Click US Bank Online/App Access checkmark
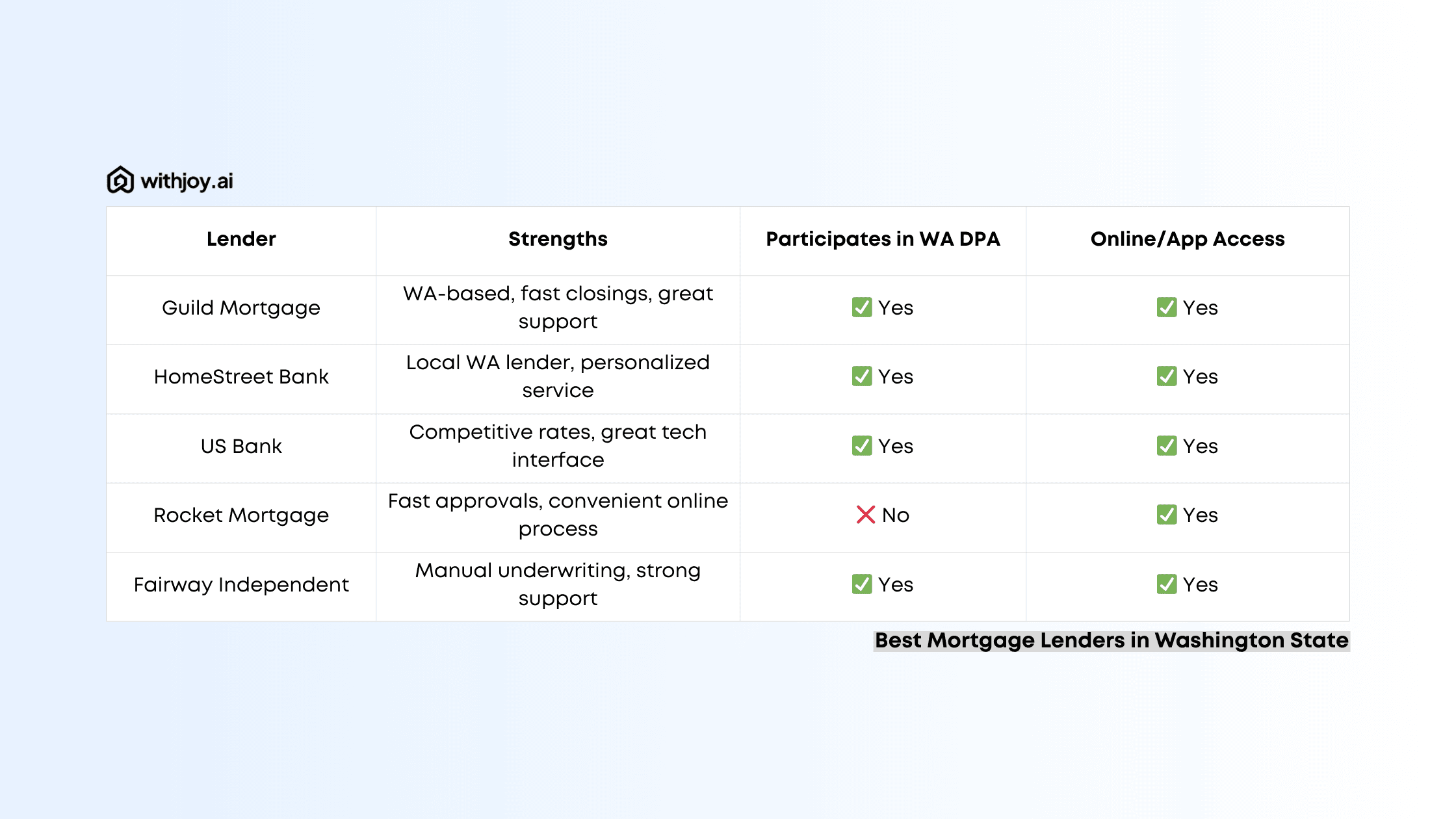The height and width of the screenshot is (819, 1456). coord(1167,446)
